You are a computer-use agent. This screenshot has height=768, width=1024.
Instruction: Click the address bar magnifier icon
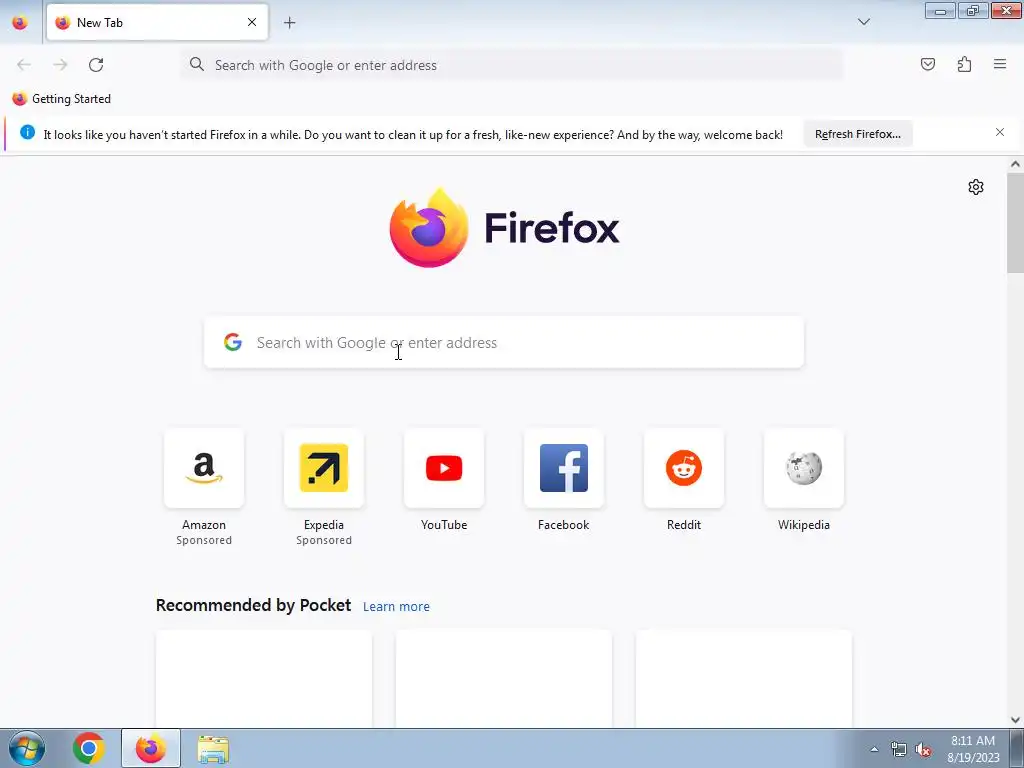click(x=197, y=64)
